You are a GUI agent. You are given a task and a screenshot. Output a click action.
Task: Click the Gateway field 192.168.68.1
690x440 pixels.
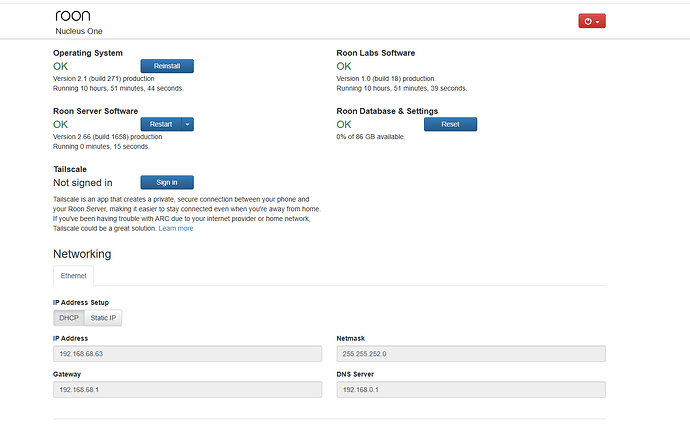[x=187, y=390]
